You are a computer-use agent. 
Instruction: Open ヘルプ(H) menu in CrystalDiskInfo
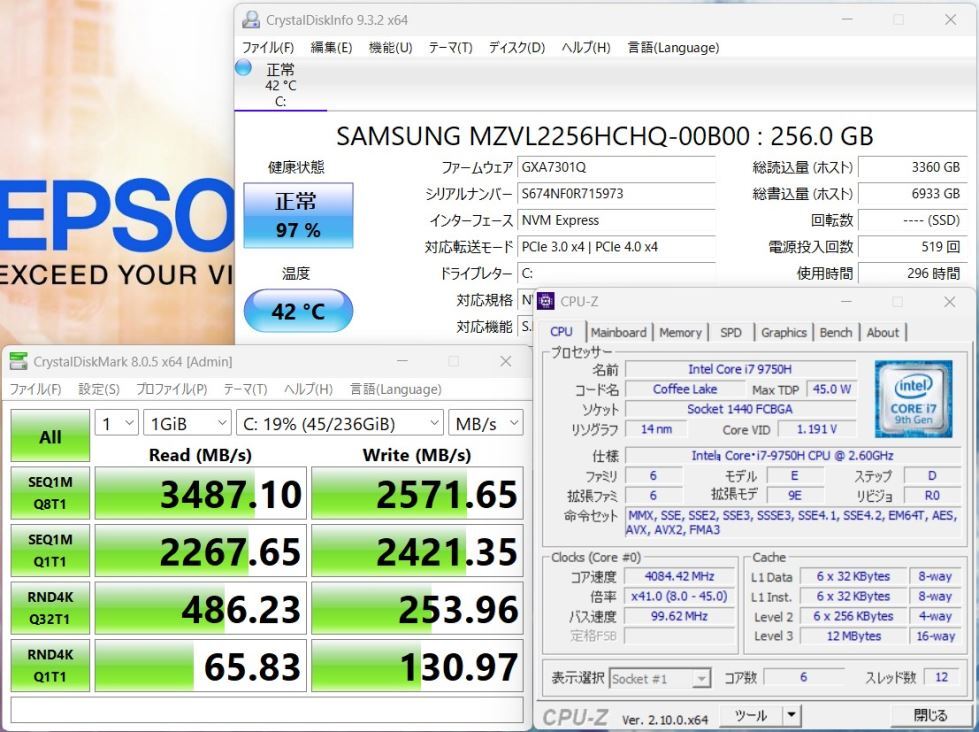click(x=586, y=47)
